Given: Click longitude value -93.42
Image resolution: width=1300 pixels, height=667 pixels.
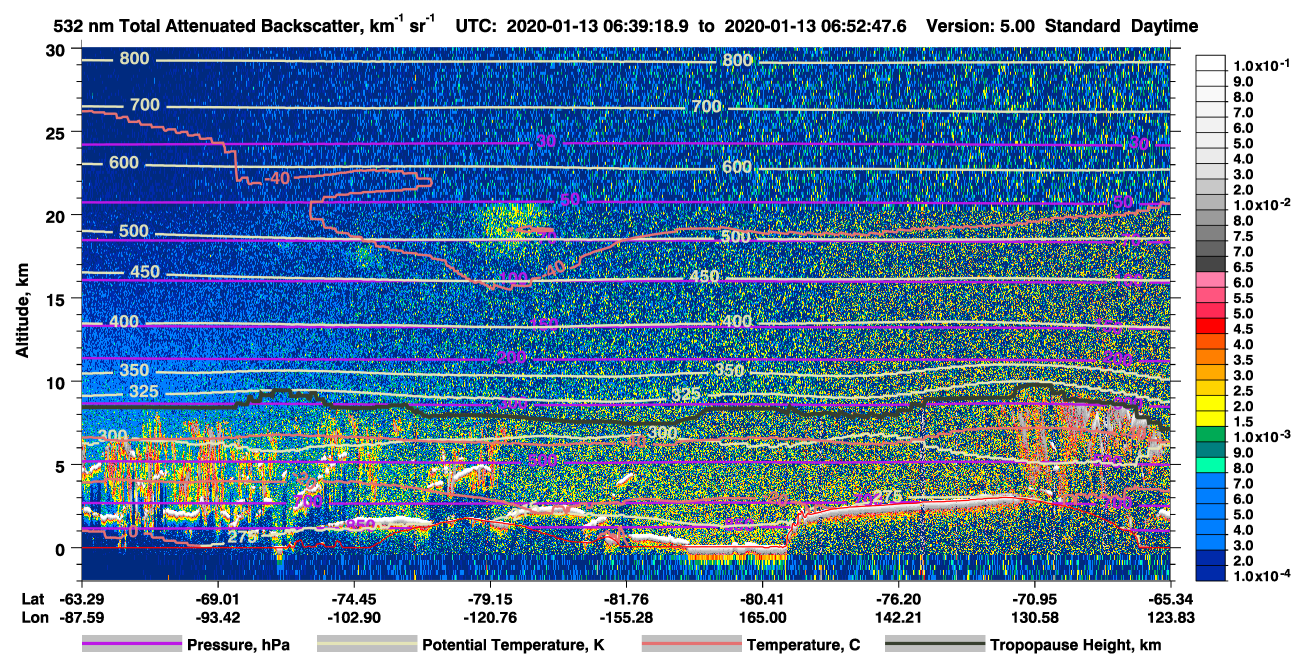Looking at the screenshot, I should pyautogui.click(x=217, y=617).
